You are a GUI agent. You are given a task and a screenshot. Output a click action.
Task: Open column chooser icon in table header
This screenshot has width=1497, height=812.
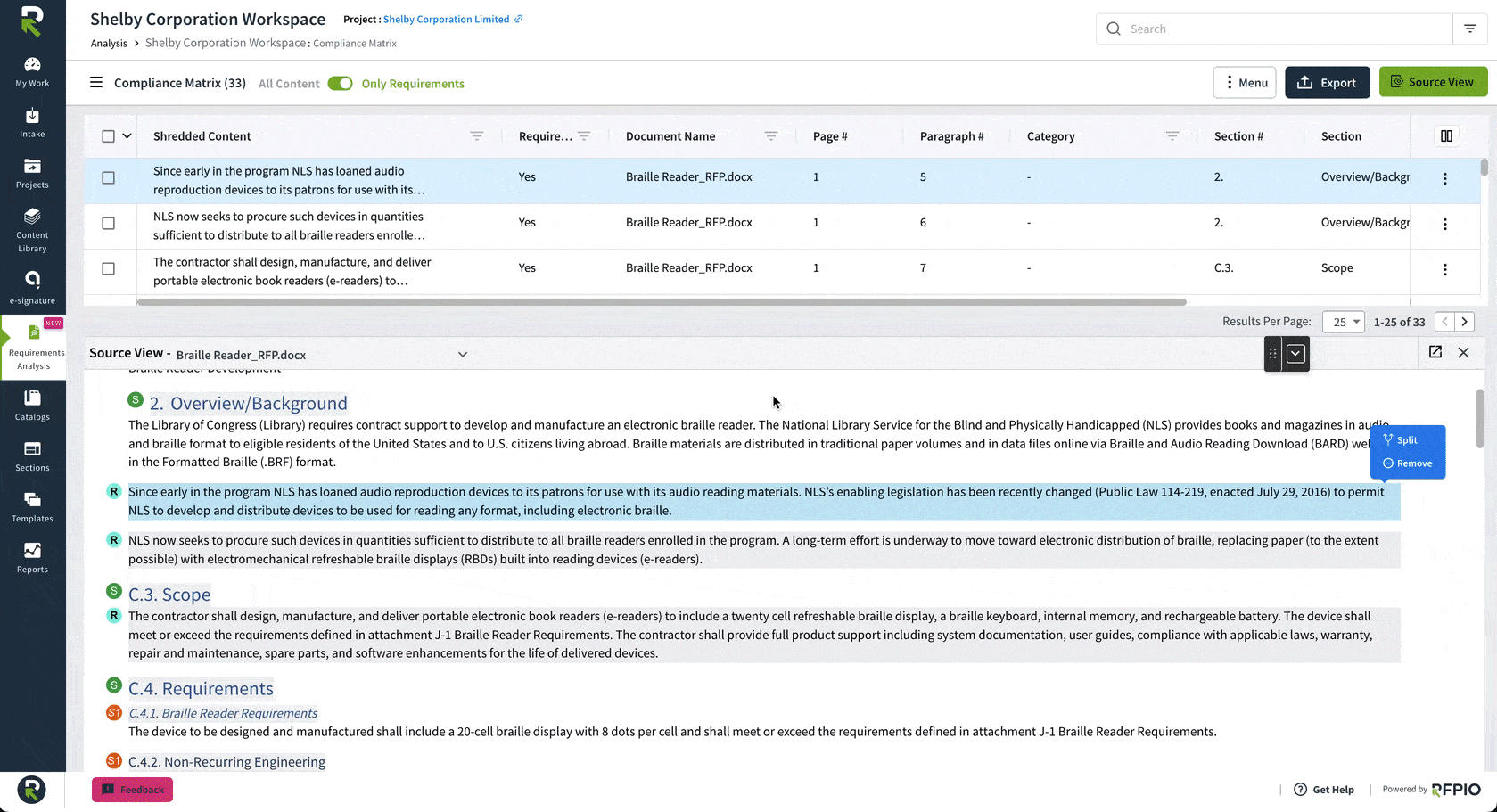1446,136
